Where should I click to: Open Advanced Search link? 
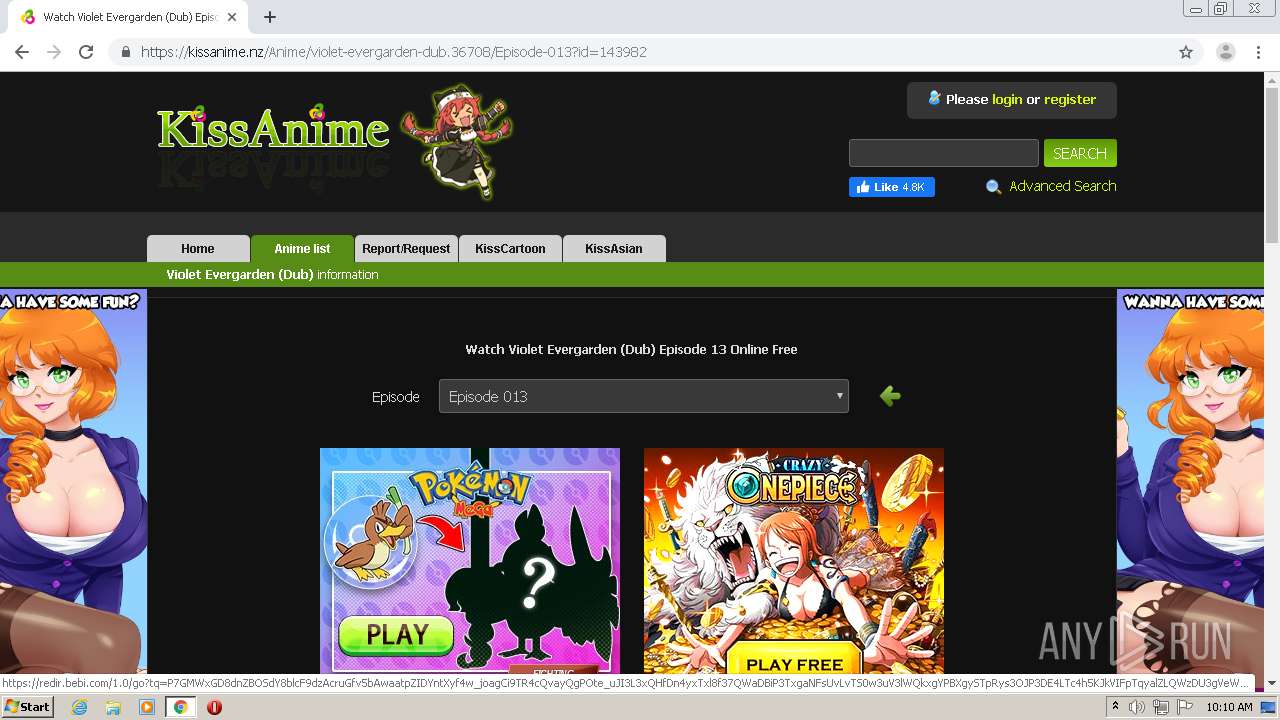1062,186
